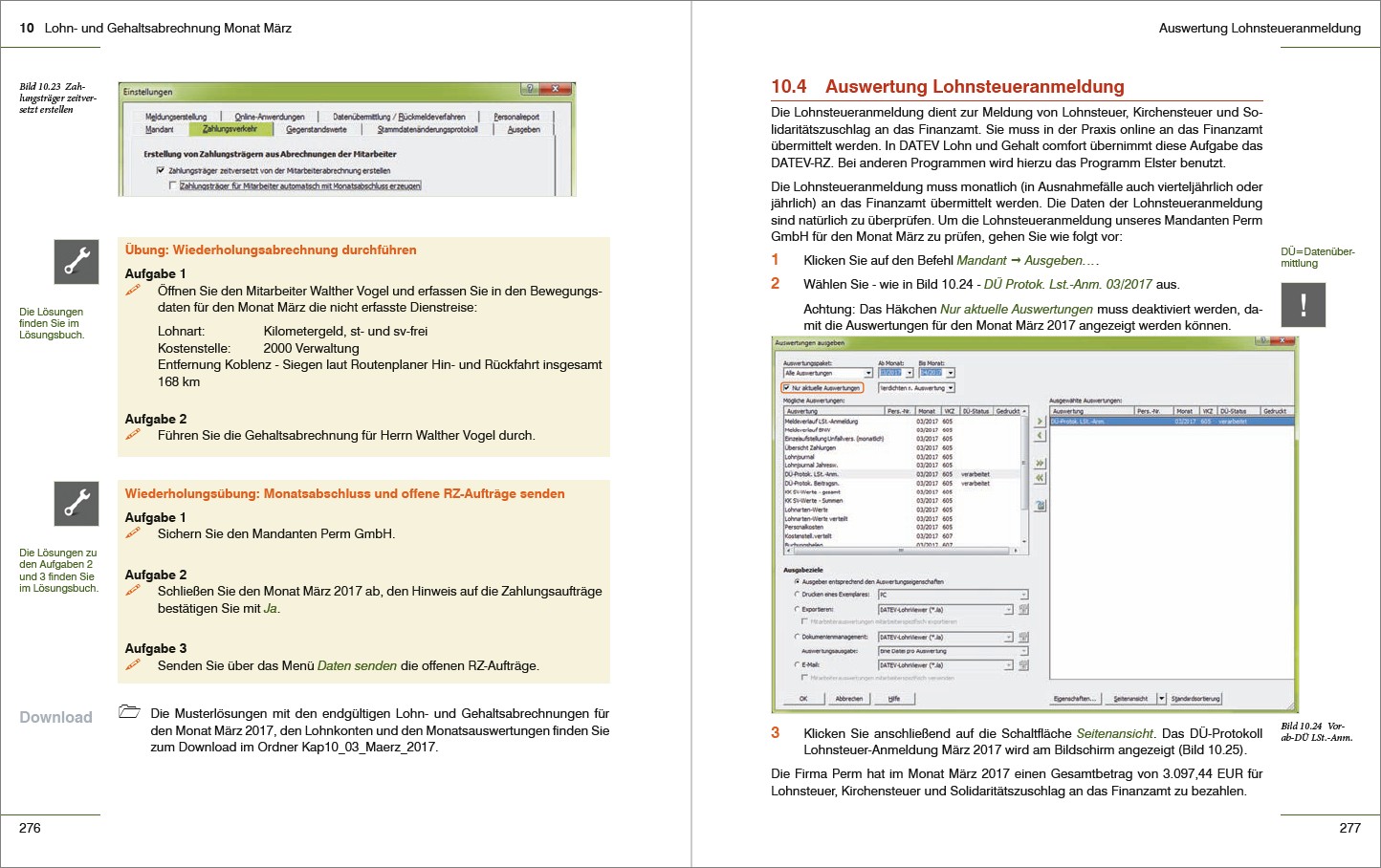Click the single left arrow to remove selected Auswertung

[1040, 436]
